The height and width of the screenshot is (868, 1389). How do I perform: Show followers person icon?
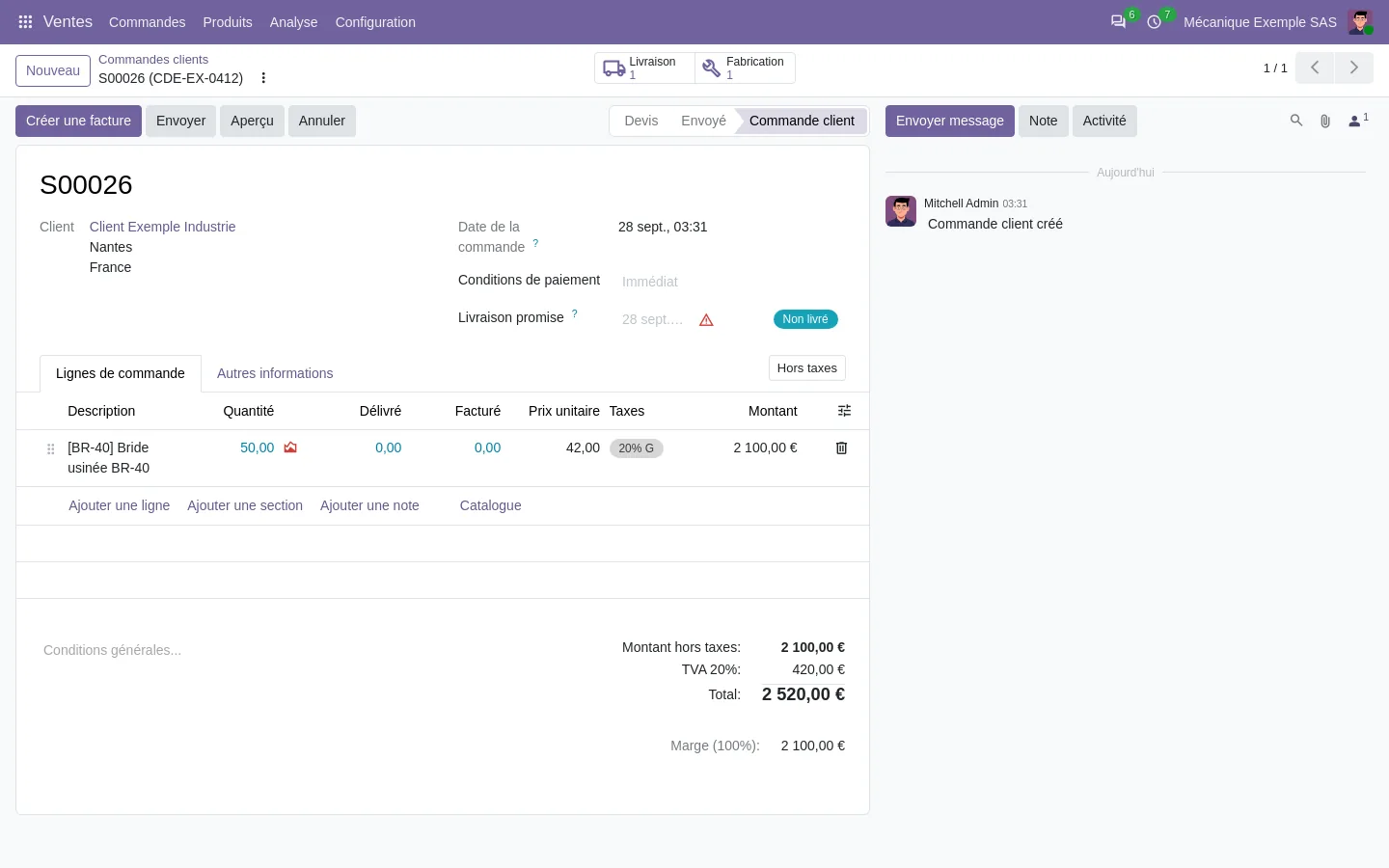pyautogui.click(x=1358, y=121)
